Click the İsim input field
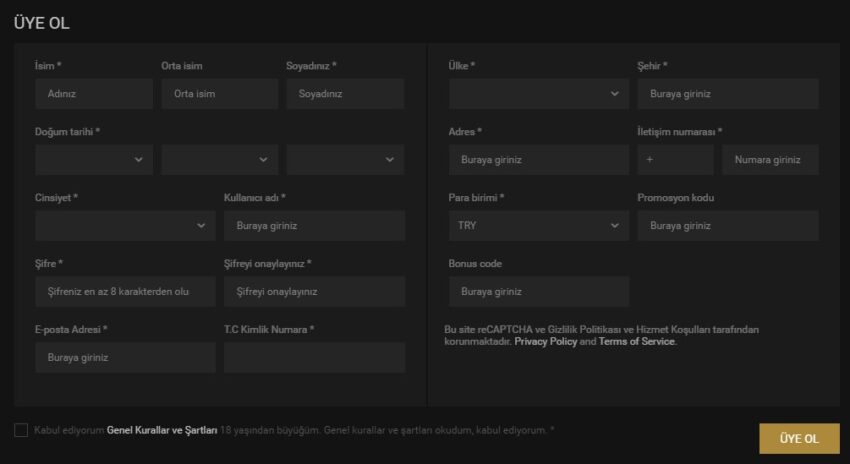Viewport: 850px width, 464px height. tap(93, 94)
